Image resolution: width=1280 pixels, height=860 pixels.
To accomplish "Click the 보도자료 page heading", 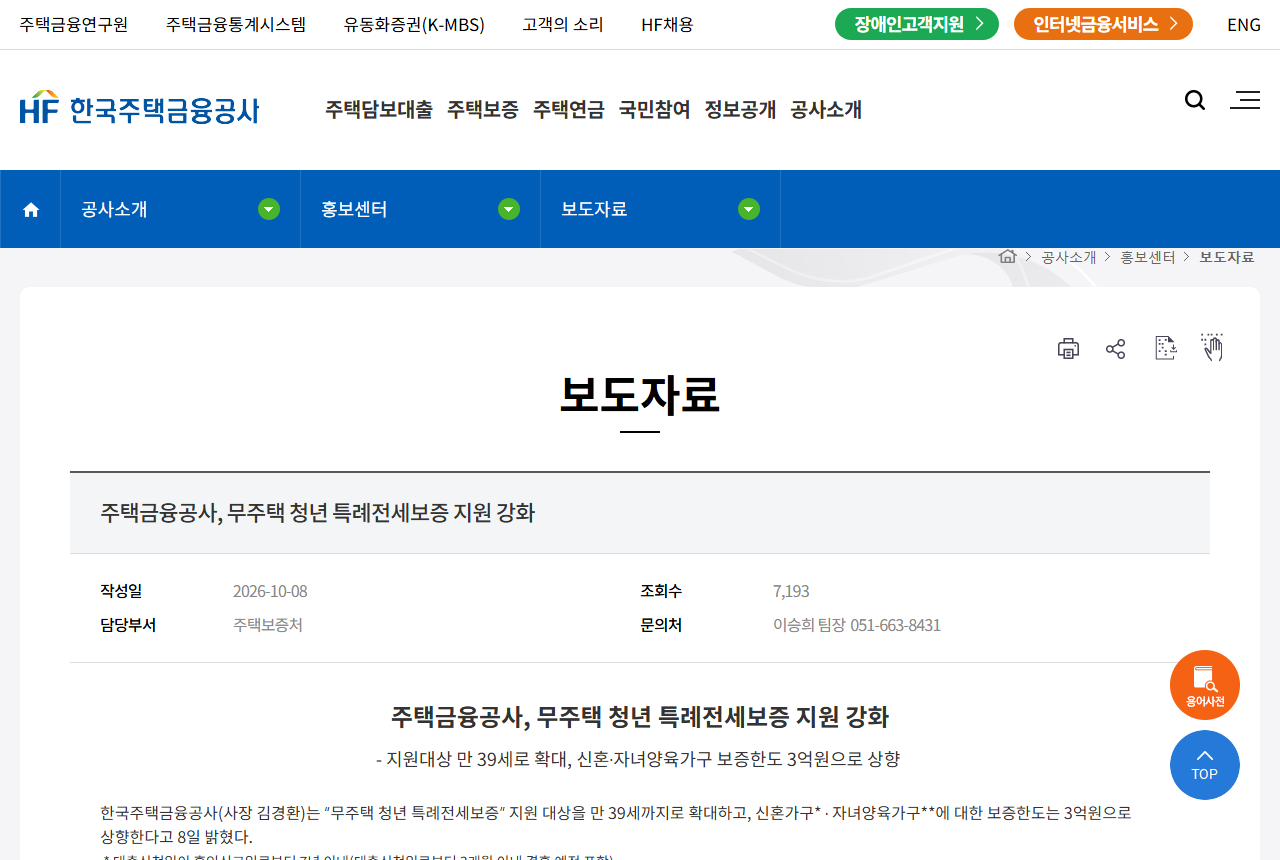I will pos(640,394).
